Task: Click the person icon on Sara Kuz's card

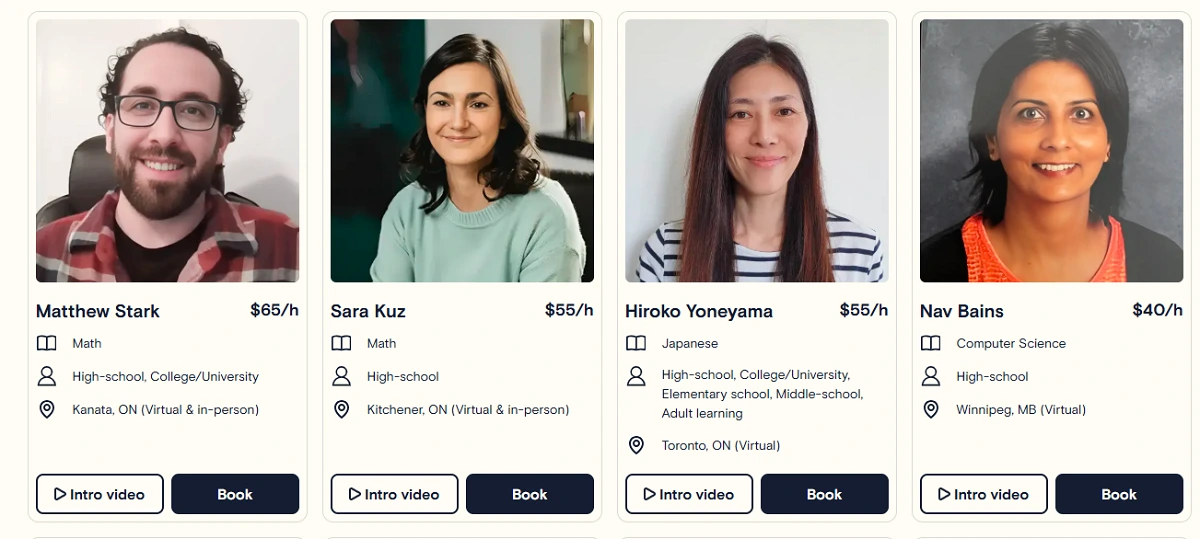Action: 341,376
